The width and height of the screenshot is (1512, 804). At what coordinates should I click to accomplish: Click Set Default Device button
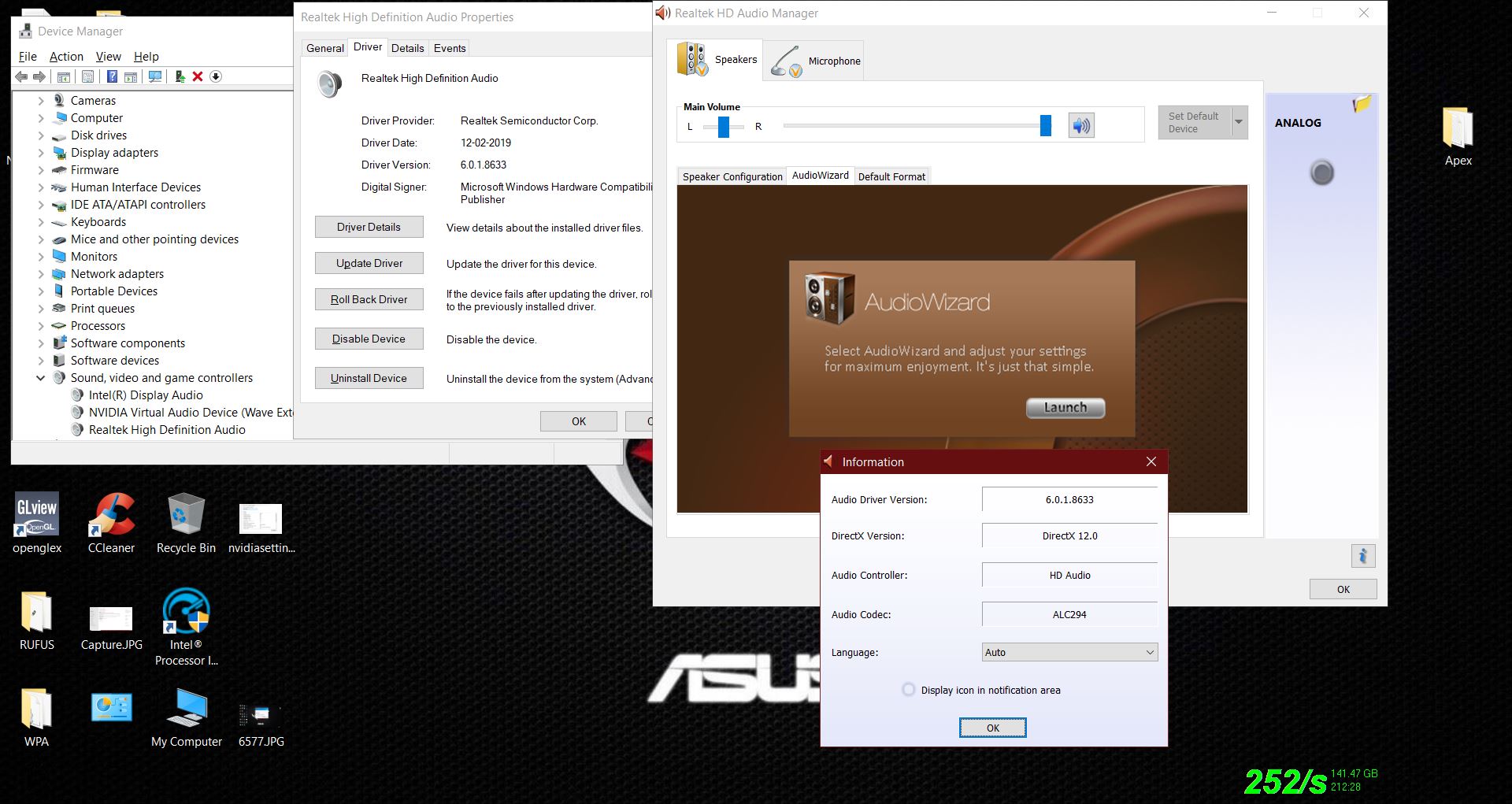click(1194, 122)
